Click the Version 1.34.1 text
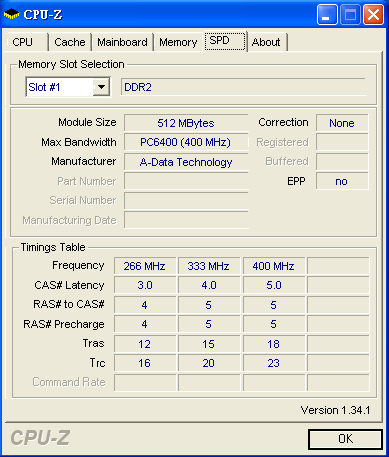This screenshot has width=389, height=457. pyautogui.click(x=335, y=410)
